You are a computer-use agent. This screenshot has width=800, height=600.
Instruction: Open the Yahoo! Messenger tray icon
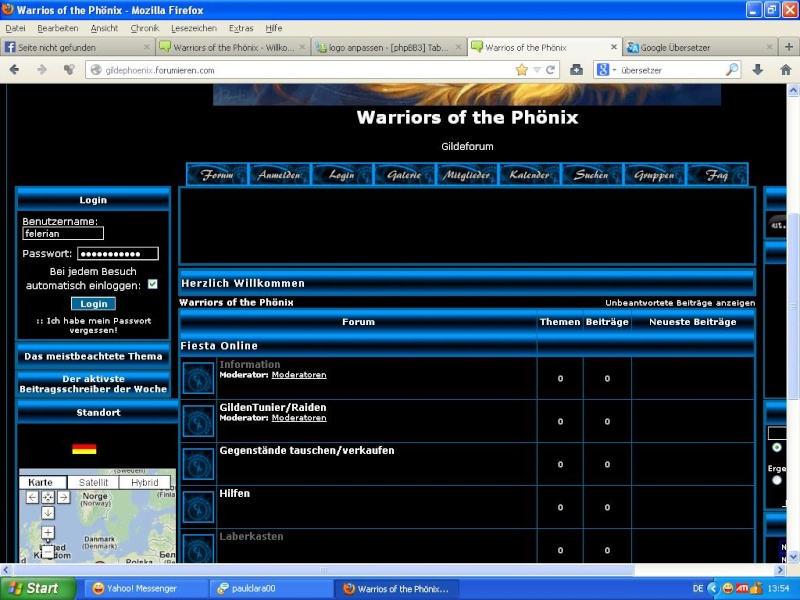tap(728, 588)
